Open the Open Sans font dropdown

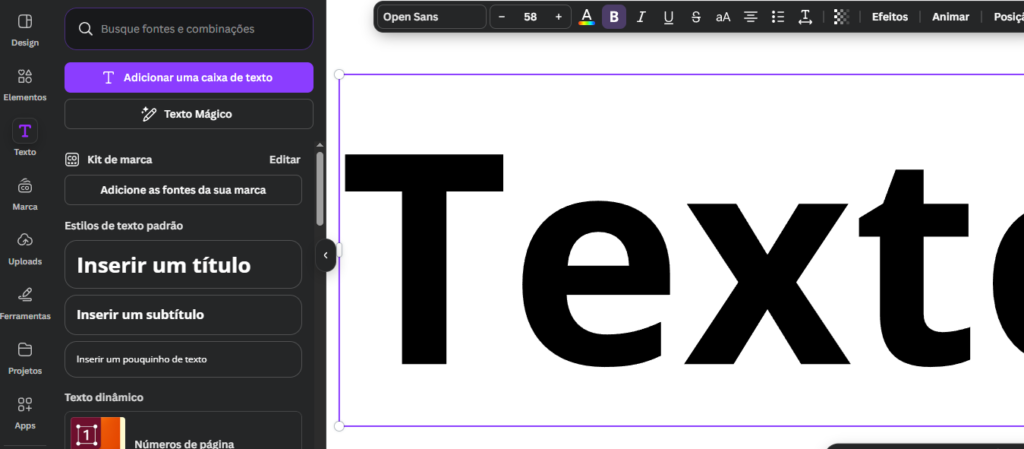click(431, 17)
